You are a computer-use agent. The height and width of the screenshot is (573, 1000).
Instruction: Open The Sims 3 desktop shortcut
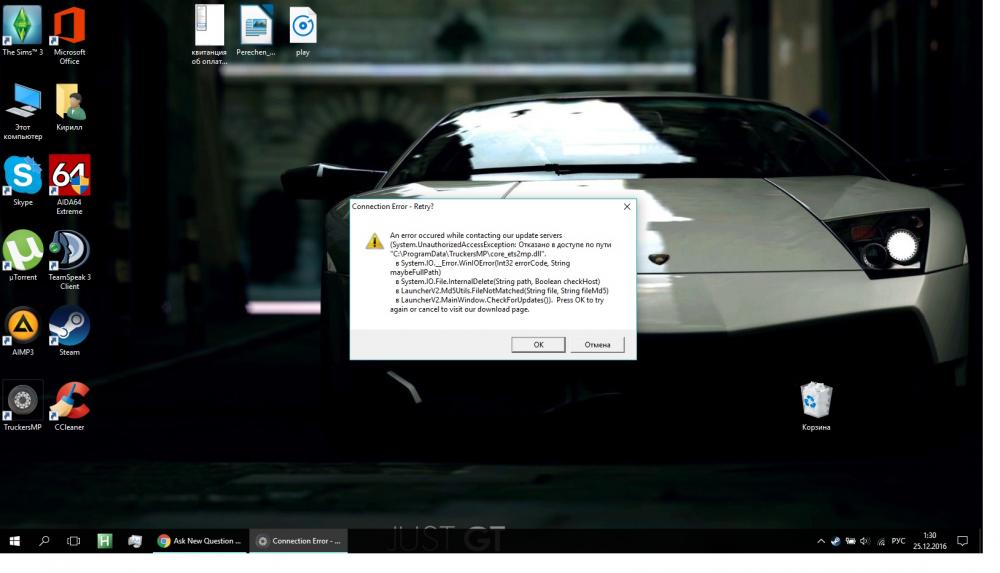click(23, 26)
